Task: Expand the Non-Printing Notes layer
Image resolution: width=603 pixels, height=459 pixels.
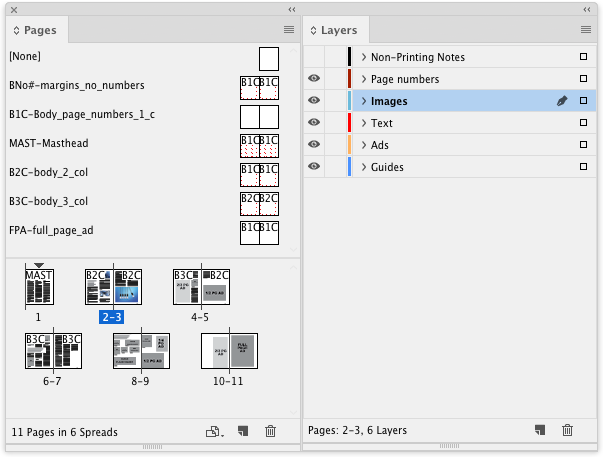Action: click(x=364, y=57)
